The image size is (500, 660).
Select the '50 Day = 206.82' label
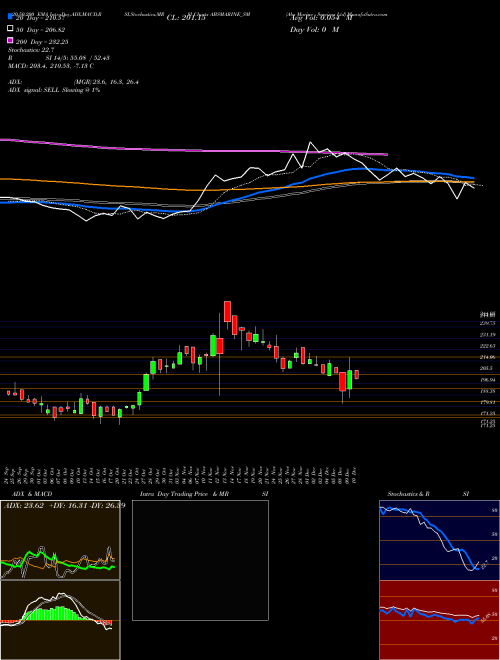(x=41, y=29)
